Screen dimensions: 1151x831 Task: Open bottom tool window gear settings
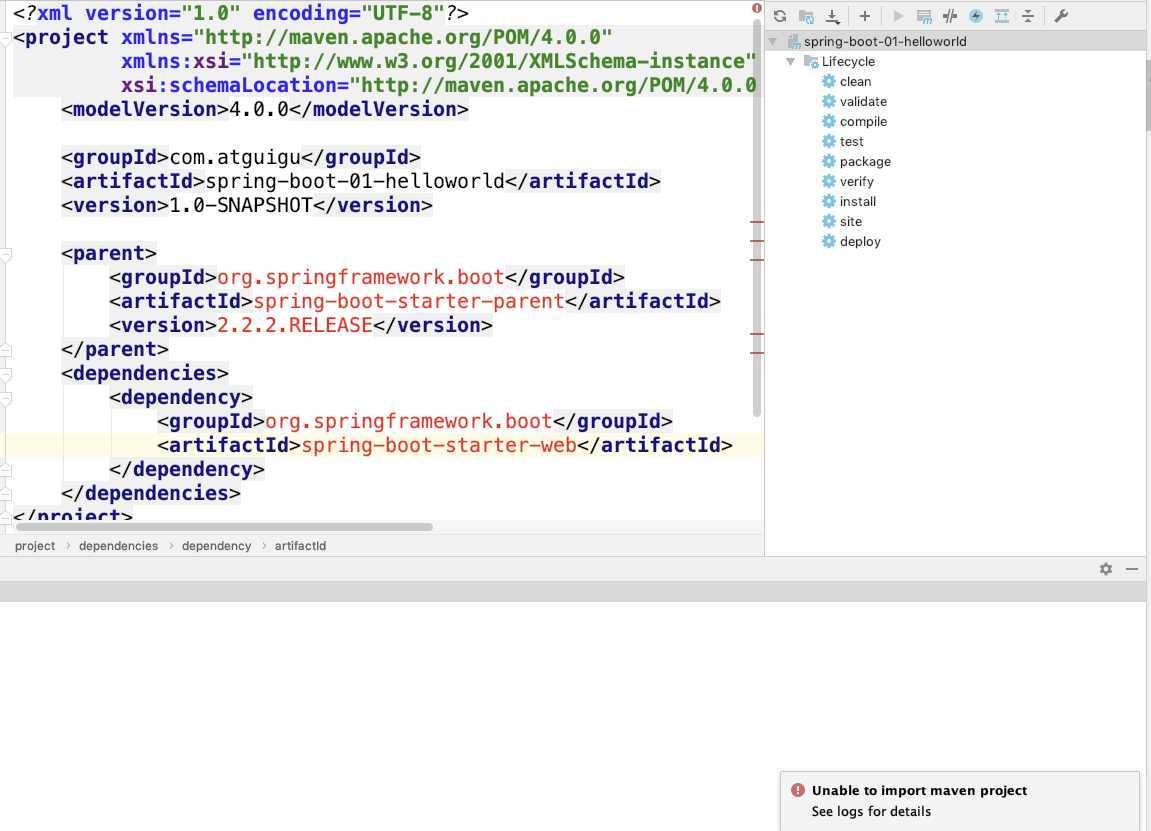point(1105,569)
